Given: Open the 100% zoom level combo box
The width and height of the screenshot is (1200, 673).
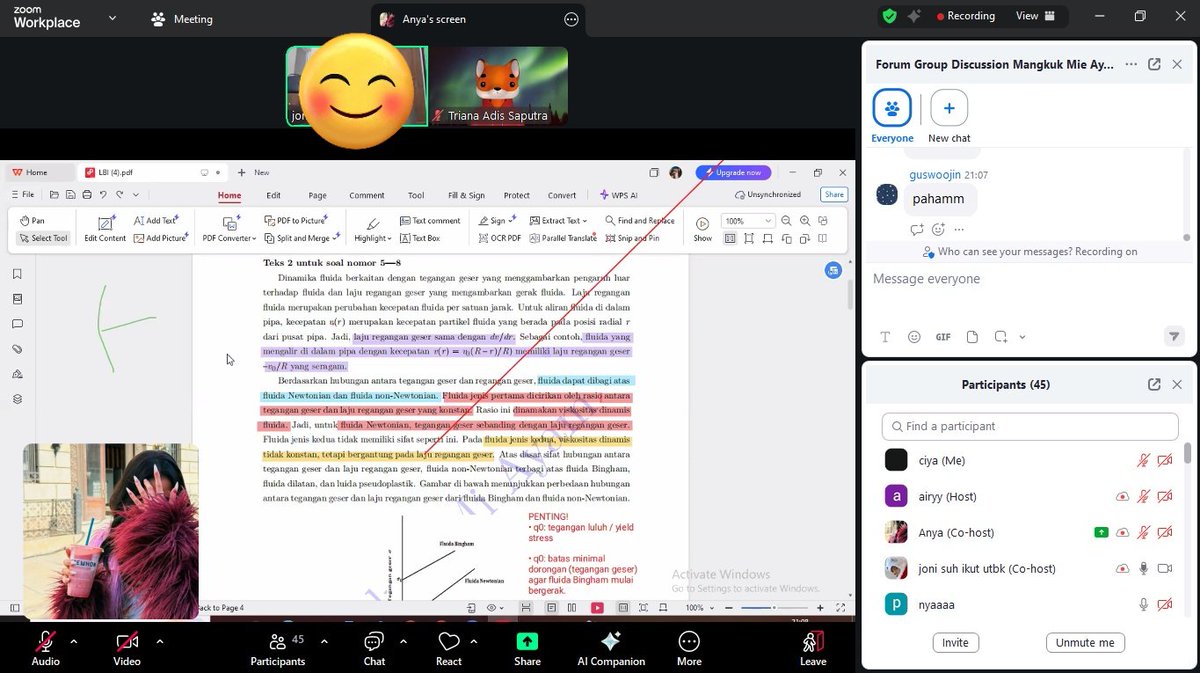Looking at the screenshot, I should click(748, 221).
